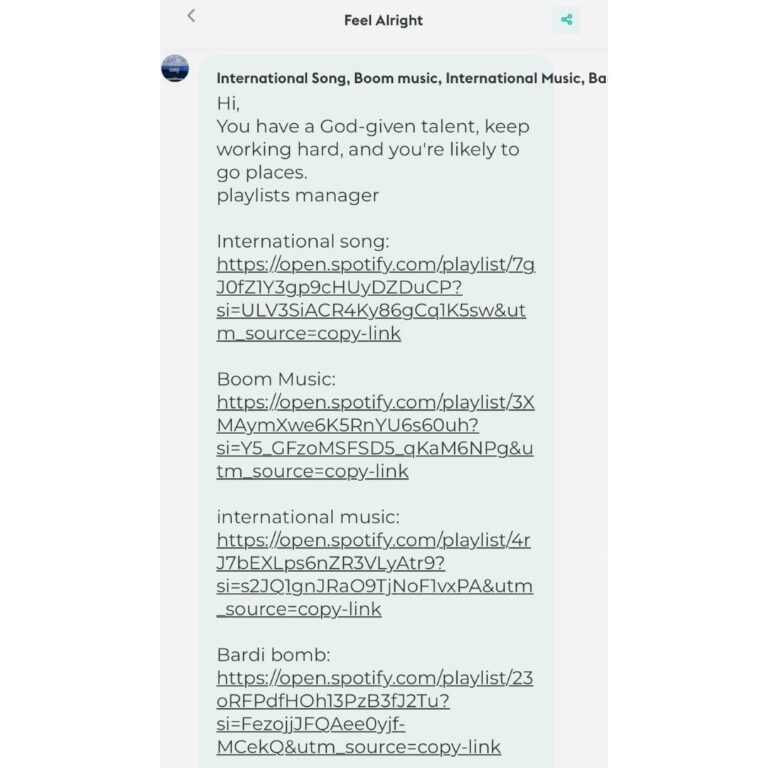Image resolution: width=768 pixels, height=768 pixels.
Task: Open the international music Spotify playlist link
Action: (375, 575)
